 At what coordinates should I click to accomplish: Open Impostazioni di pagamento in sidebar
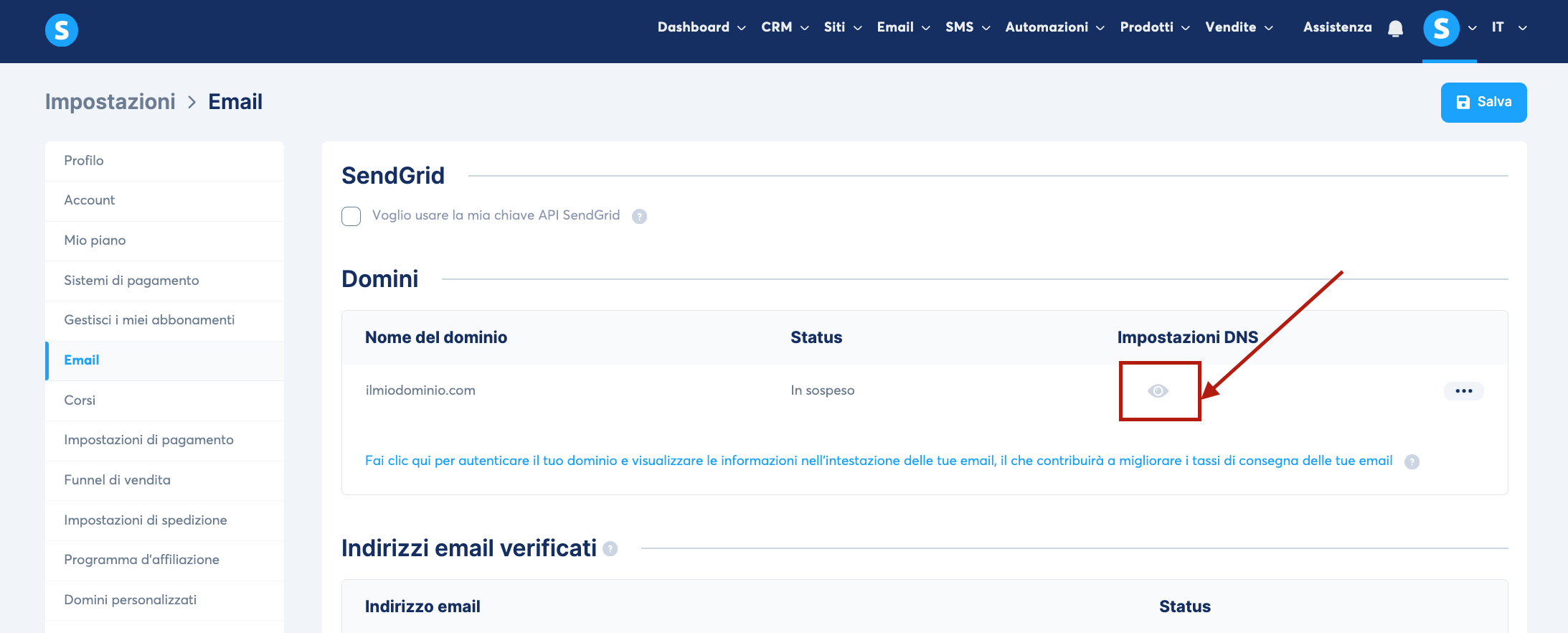(164, 440)
